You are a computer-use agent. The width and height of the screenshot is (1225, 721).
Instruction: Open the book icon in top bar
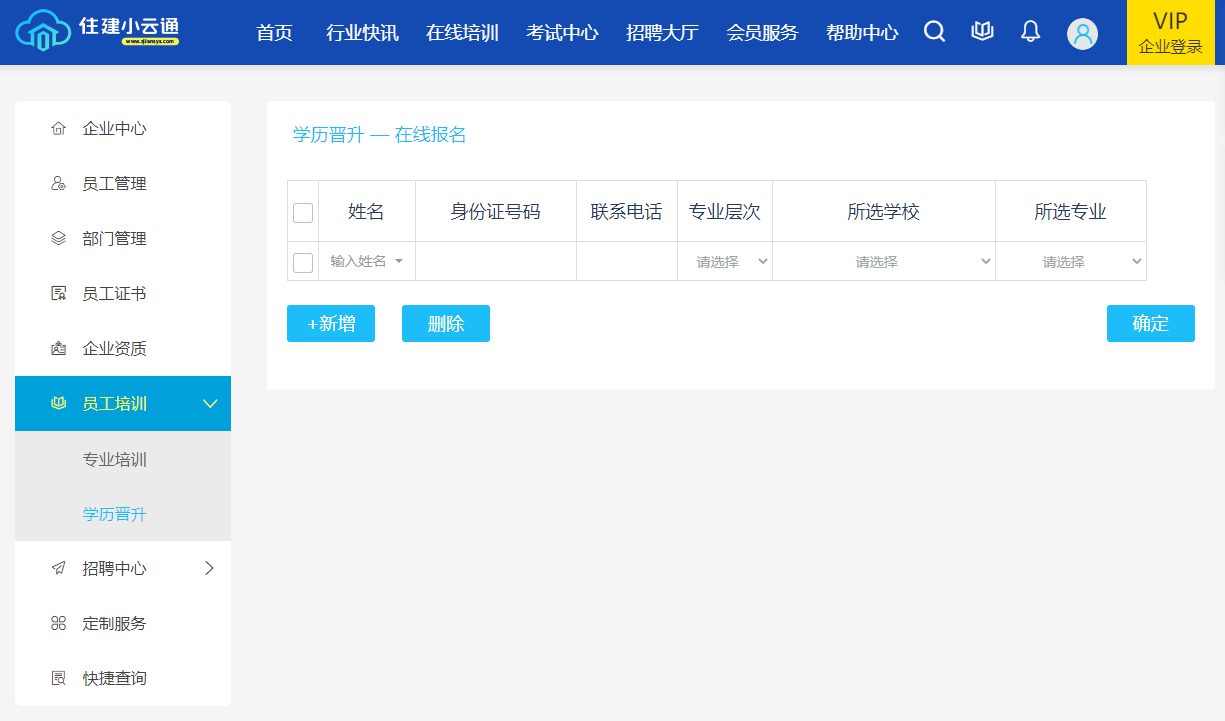[x=982, y=32]
